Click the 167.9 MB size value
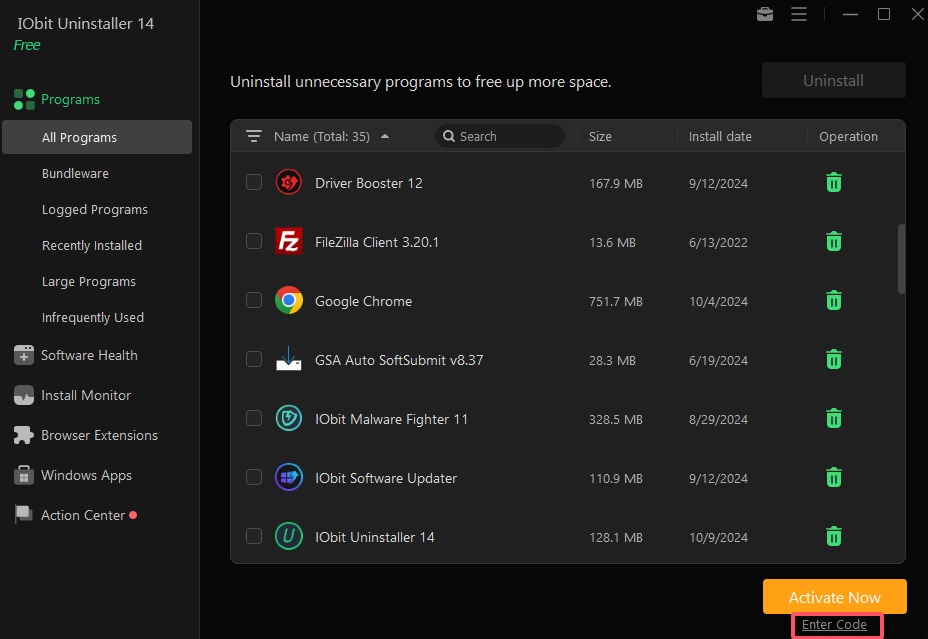928x639 pixels. pyautogui.click(x=616, y=183)
